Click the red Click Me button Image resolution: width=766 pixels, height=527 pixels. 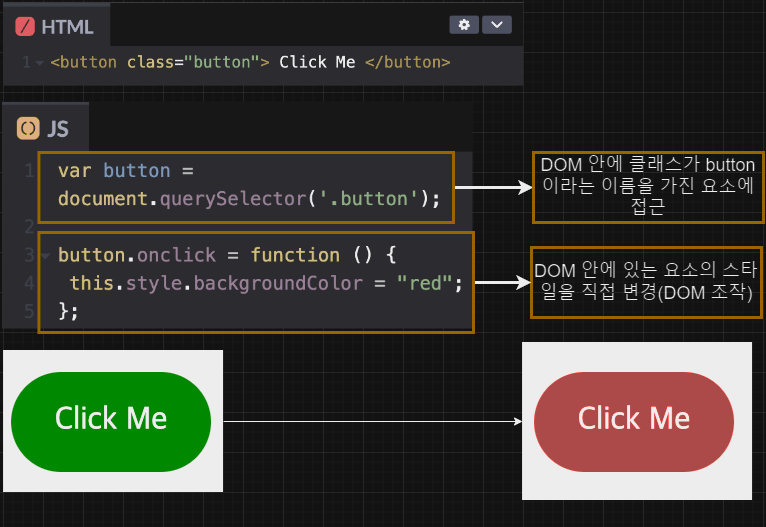pos(634,422)
